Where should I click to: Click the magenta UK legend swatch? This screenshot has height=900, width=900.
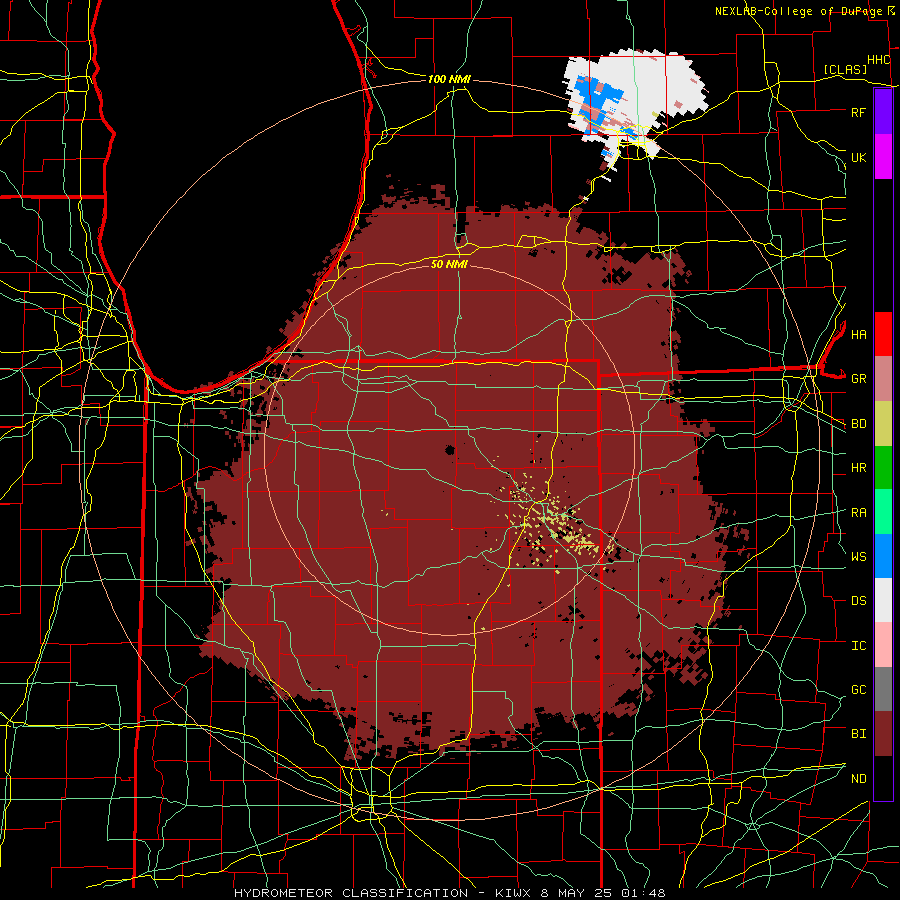click(x=883, y=157)
